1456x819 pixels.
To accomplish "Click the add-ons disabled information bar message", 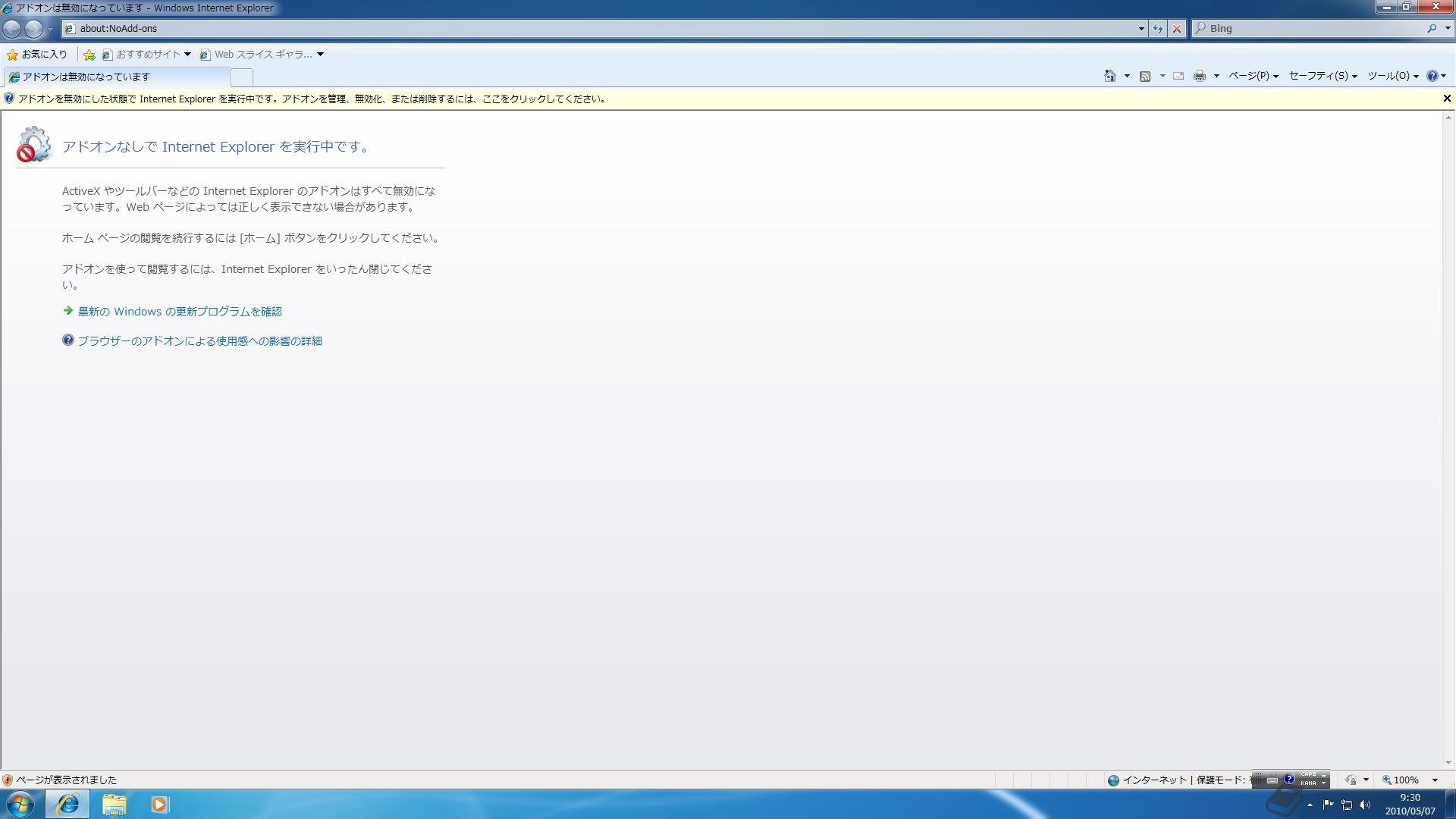I will (312, 99).
